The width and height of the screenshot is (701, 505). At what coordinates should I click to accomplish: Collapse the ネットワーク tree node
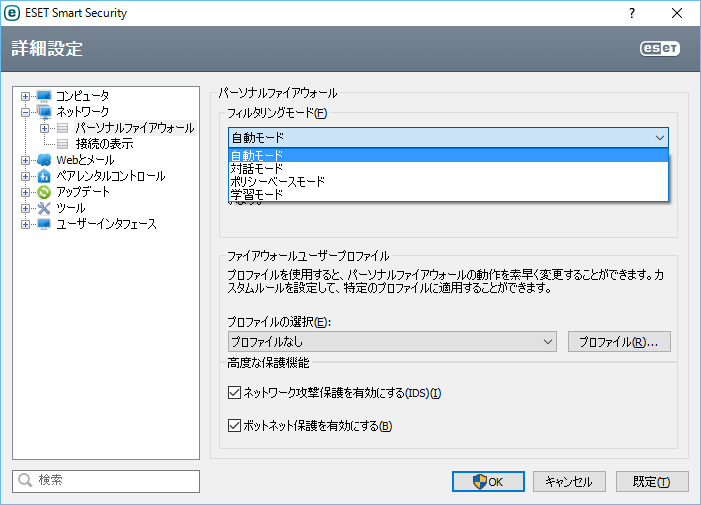click(x=25, y=112)
